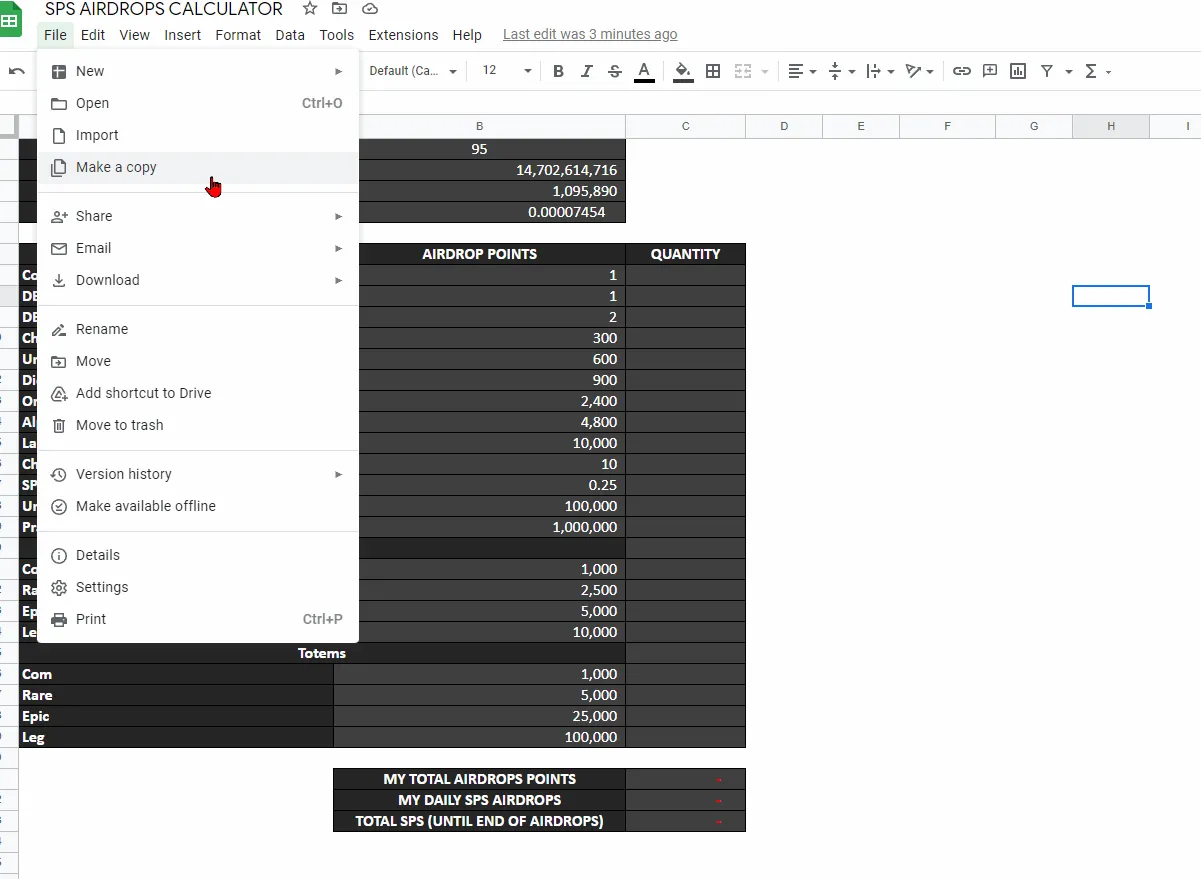Click the Totems section header cell

(322, 653)
